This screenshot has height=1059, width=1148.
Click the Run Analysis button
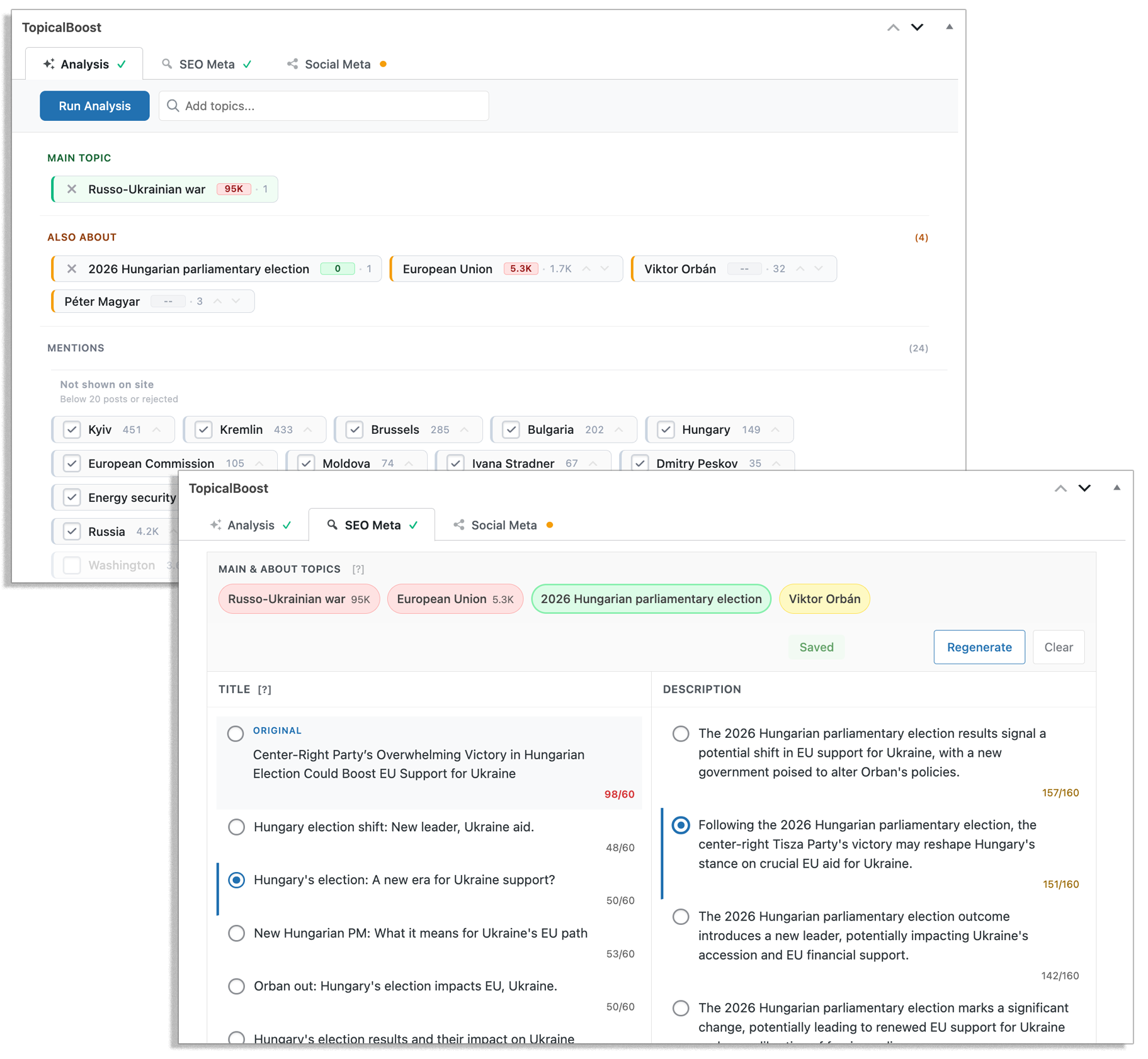pyautogui.click(x=94, y=106)
